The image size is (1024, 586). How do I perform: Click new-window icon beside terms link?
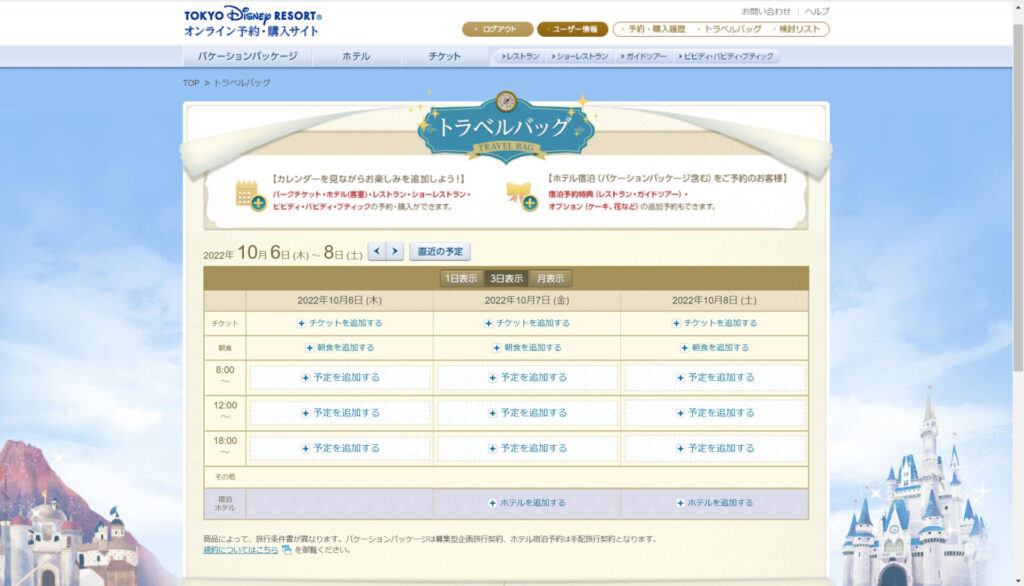click(286, 550)
